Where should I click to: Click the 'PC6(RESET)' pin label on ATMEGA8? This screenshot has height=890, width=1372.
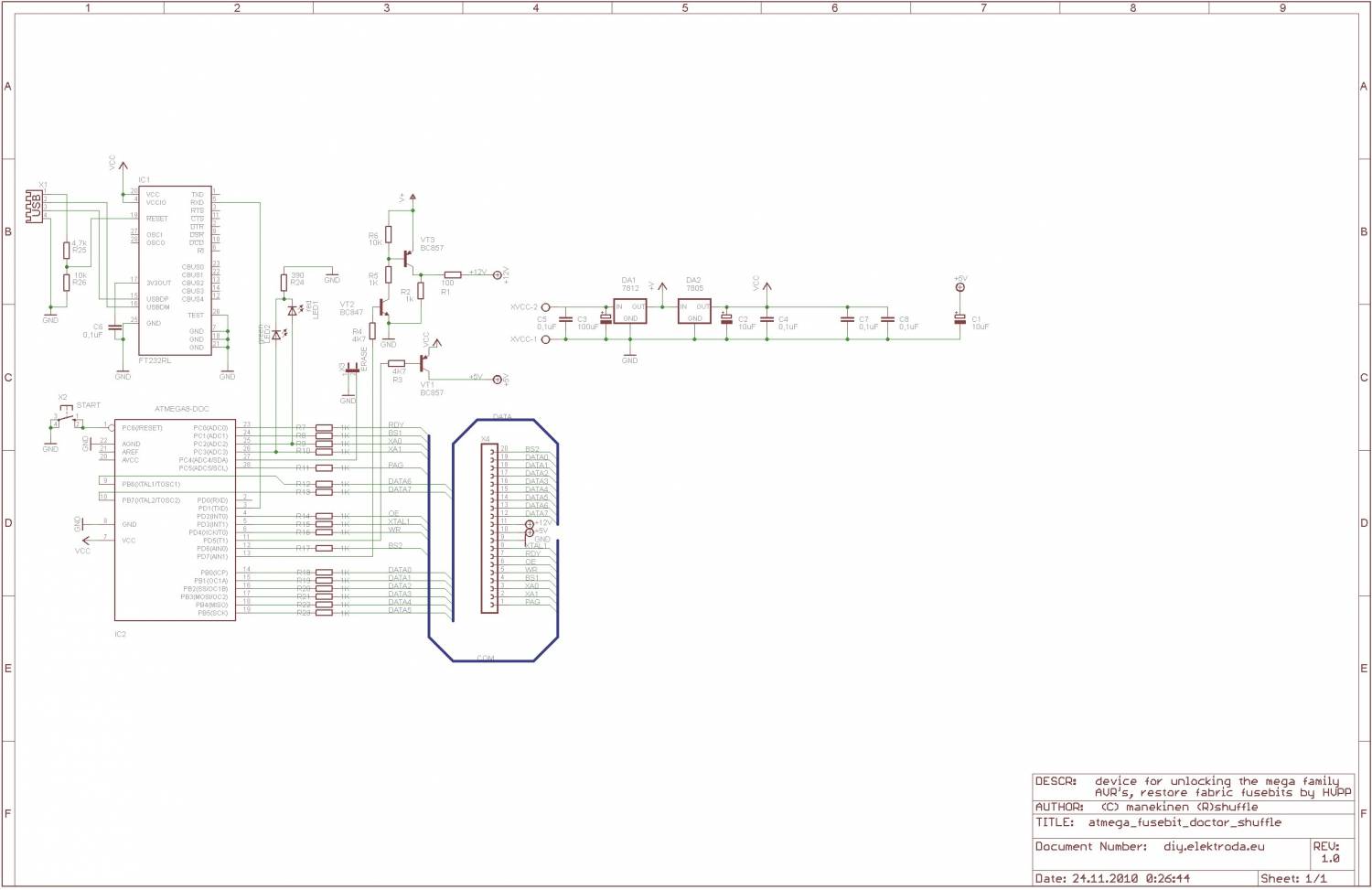tap(142, 428)
